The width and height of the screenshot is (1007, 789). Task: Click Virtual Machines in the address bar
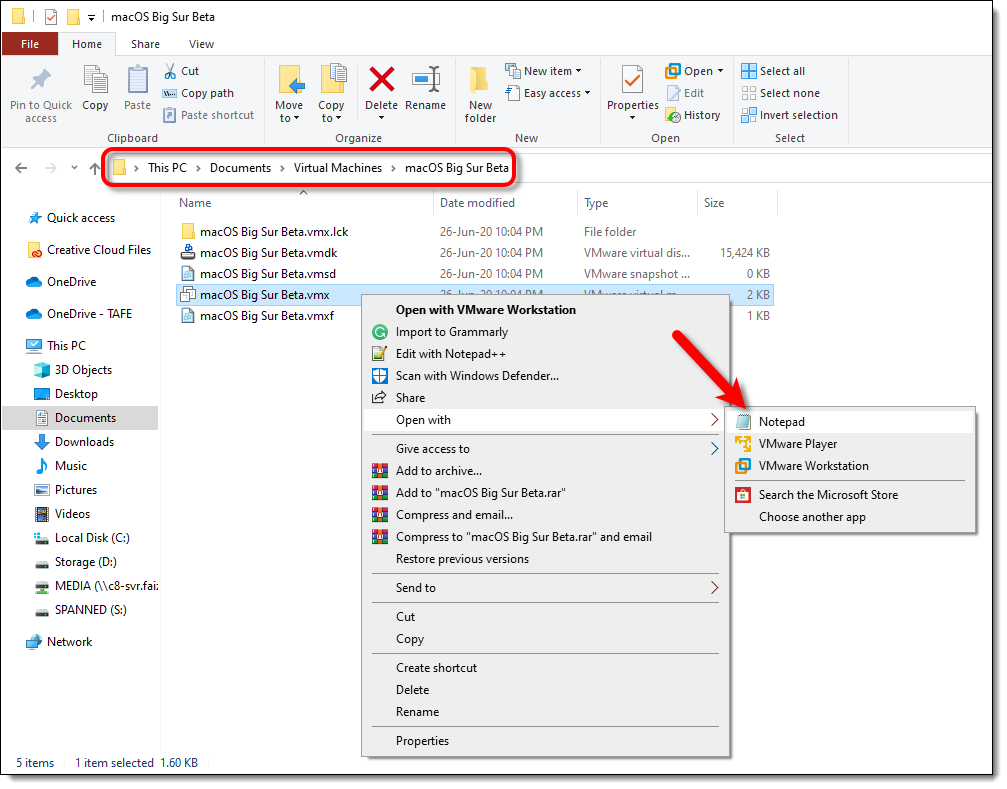pyautogui.click(x=337, y=168)
